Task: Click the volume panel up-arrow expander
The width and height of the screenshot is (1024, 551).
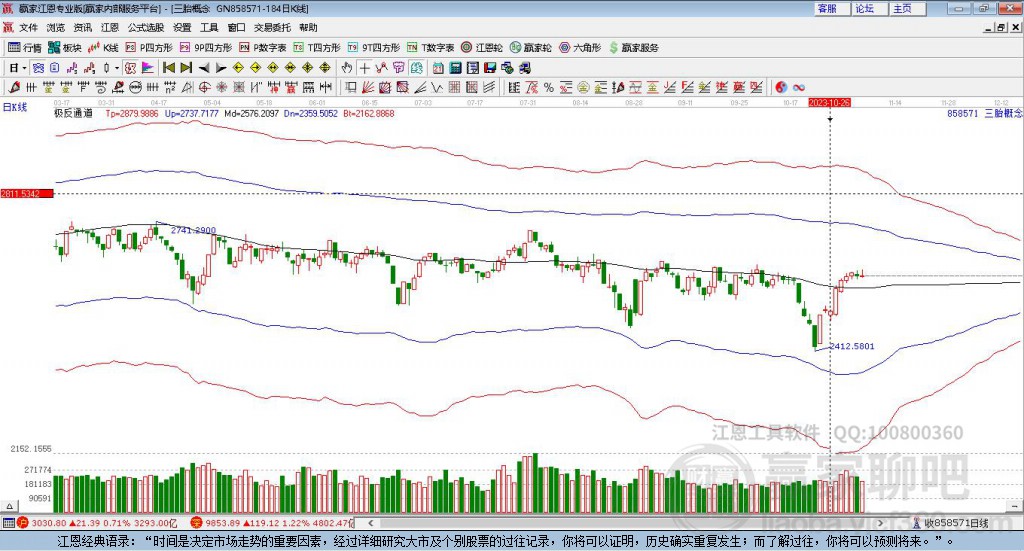Action: [9, 506]
